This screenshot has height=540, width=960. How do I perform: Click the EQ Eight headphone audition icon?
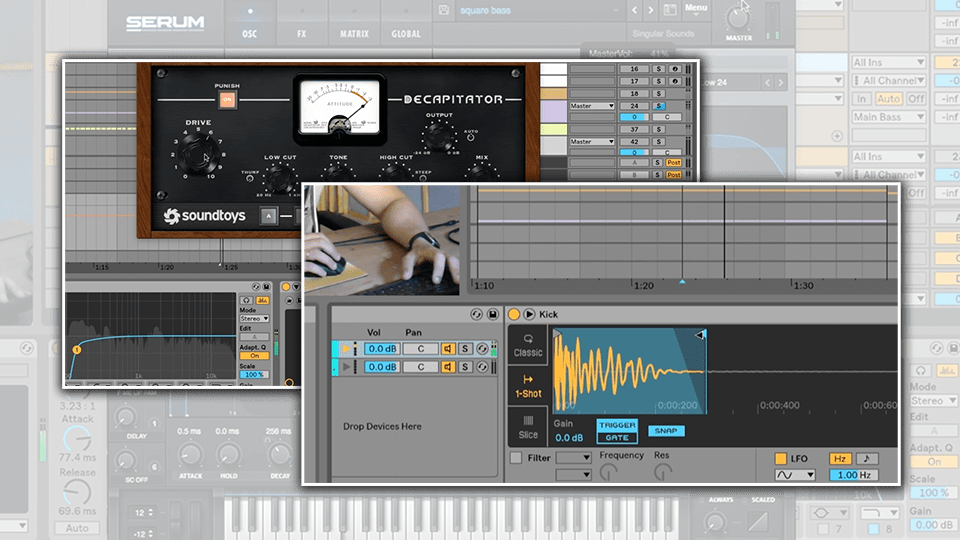pos(246,300)
